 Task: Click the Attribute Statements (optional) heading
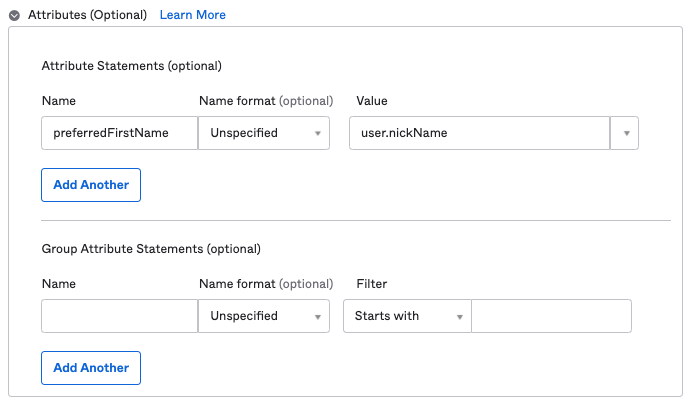pyautogui.click(x=131, y=66)
